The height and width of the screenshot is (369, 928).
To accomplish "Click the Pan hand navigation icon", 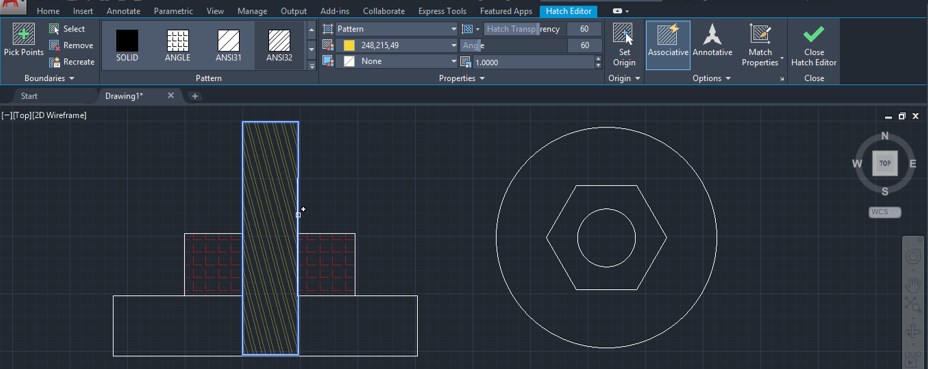I will point(912,285).
